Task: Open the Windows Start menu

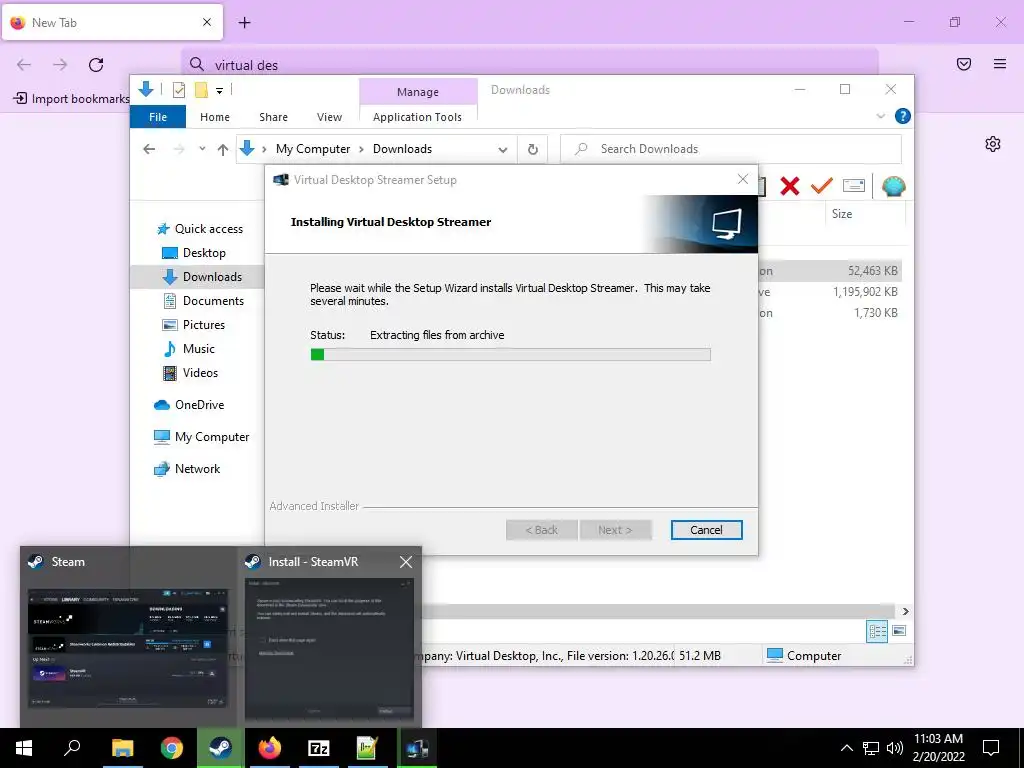Action: click(x=24, y=748)
